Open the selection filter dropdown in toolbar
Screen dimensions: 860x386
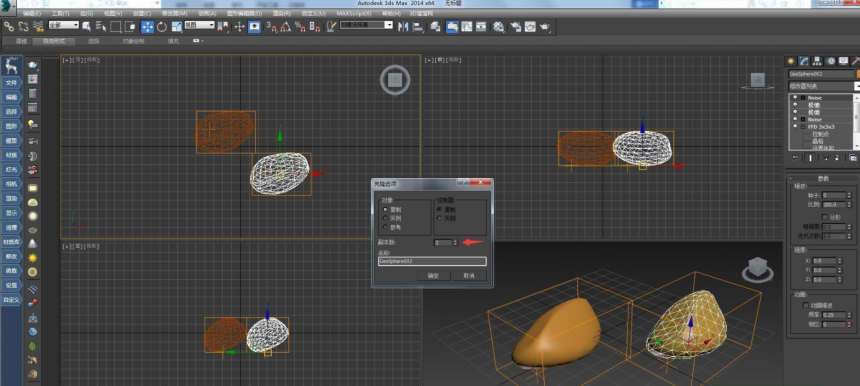[64, 25]
